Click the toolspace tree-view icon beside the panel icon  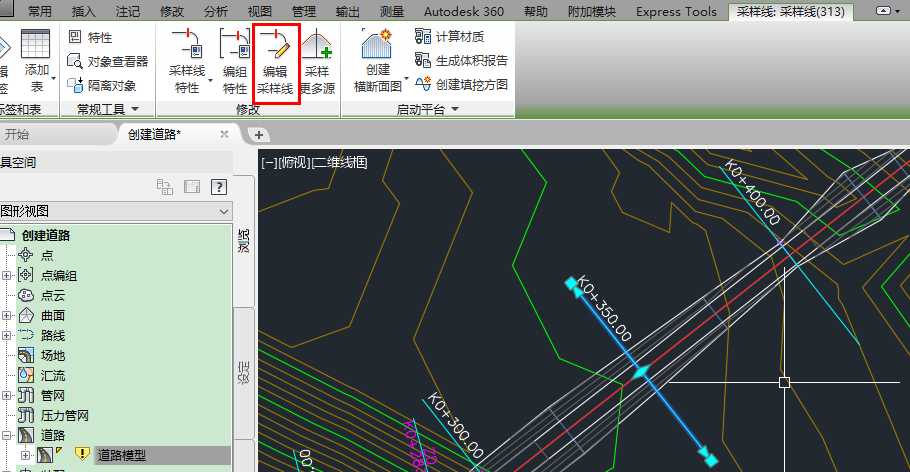click(x=165, y=187)
